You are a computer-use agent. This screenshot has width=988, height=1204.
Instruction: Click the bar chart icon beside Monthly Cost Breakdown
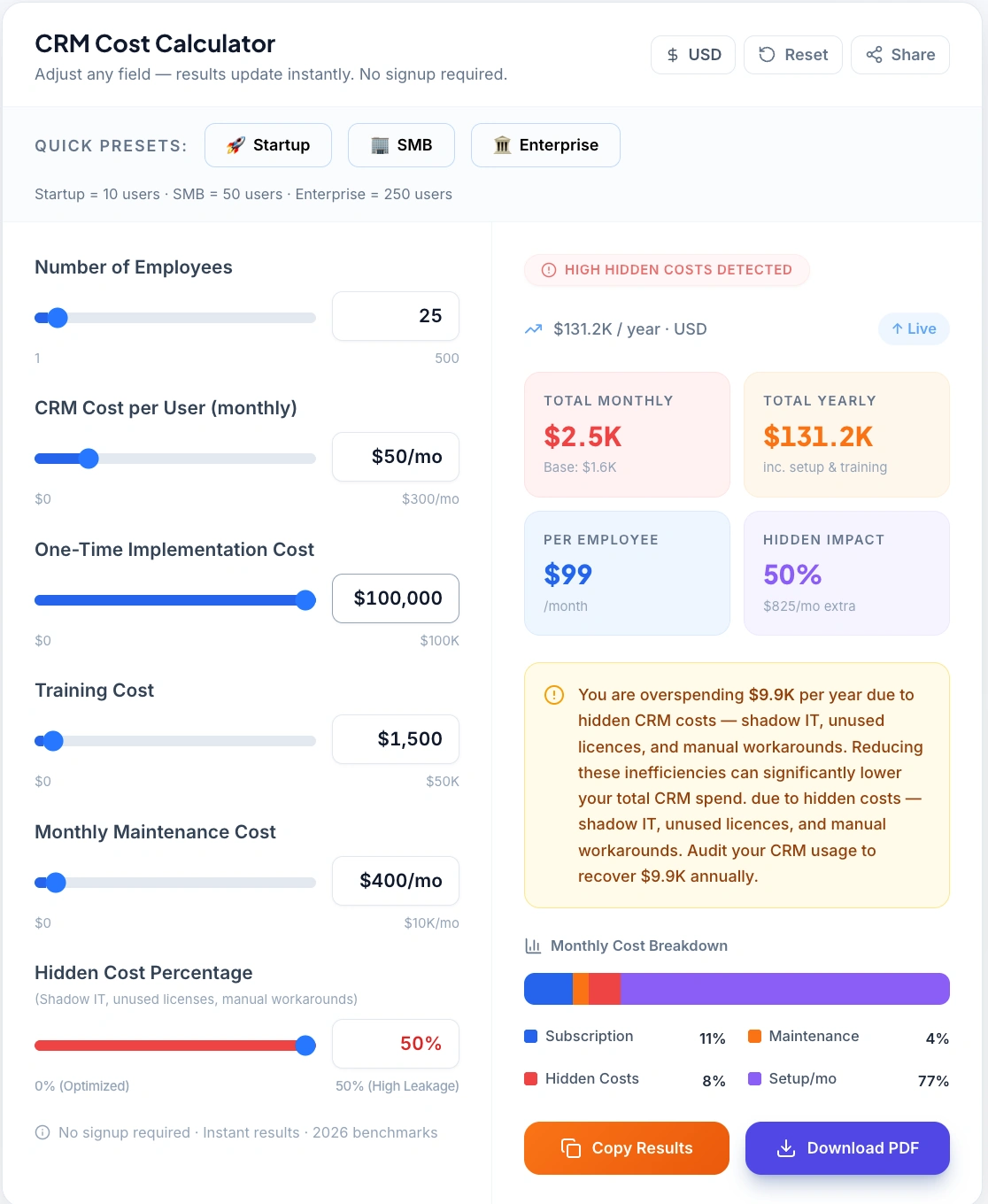pos(532,945)
